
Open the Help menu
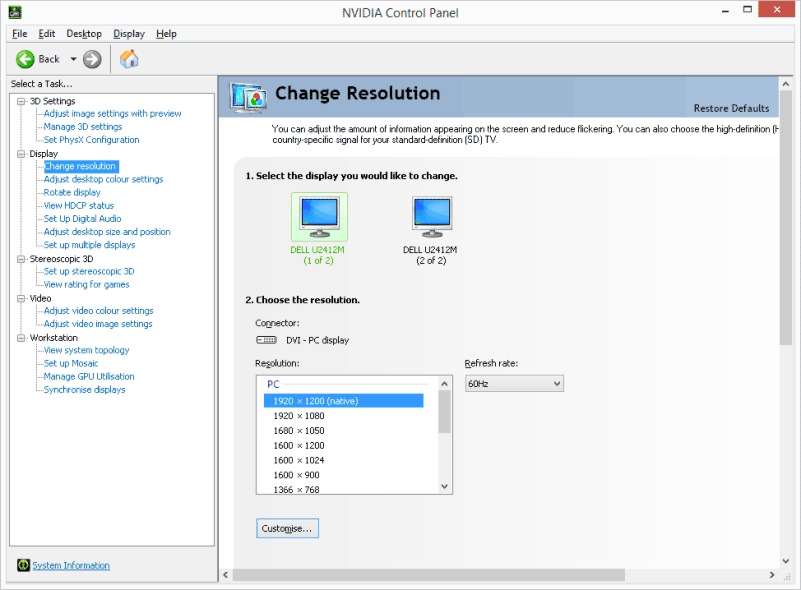point(166,34)
